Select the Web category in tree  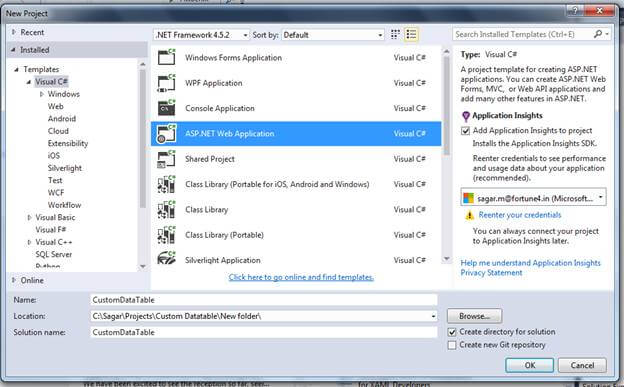point(55,106)
